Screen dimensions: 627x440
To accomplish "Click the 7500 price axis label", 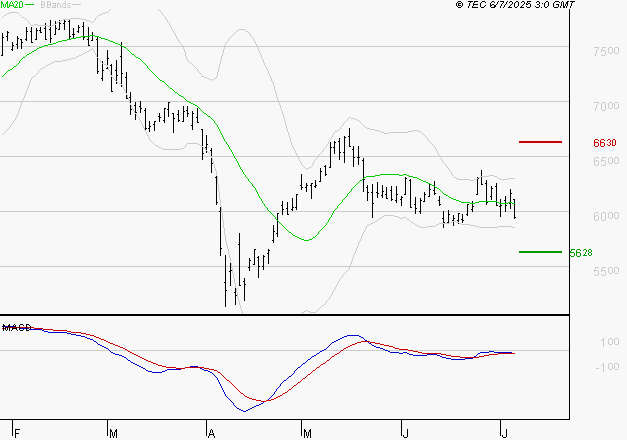I will 606,51.
